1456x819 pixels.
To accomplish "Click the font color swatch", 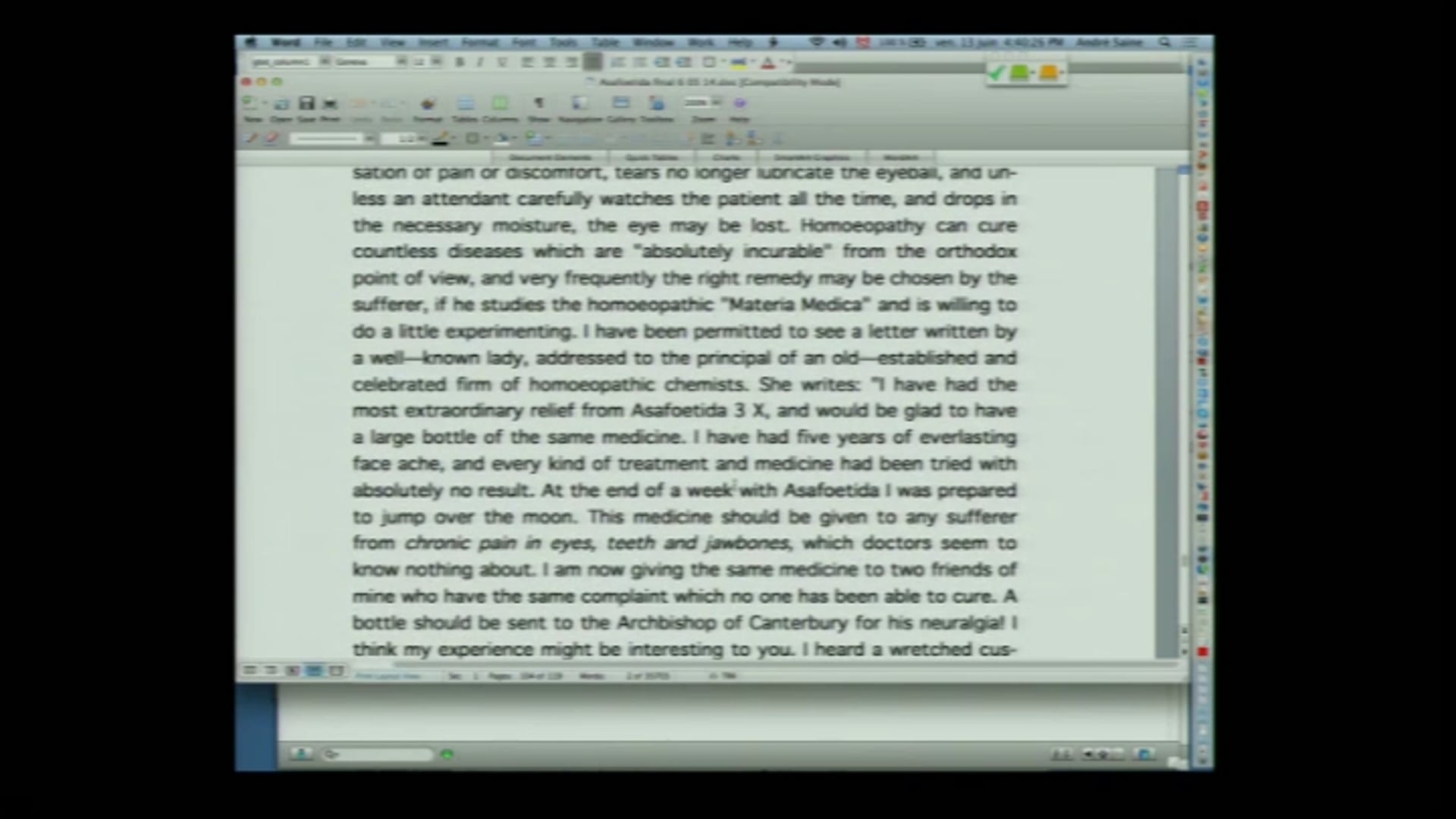I will pos(767,63).
